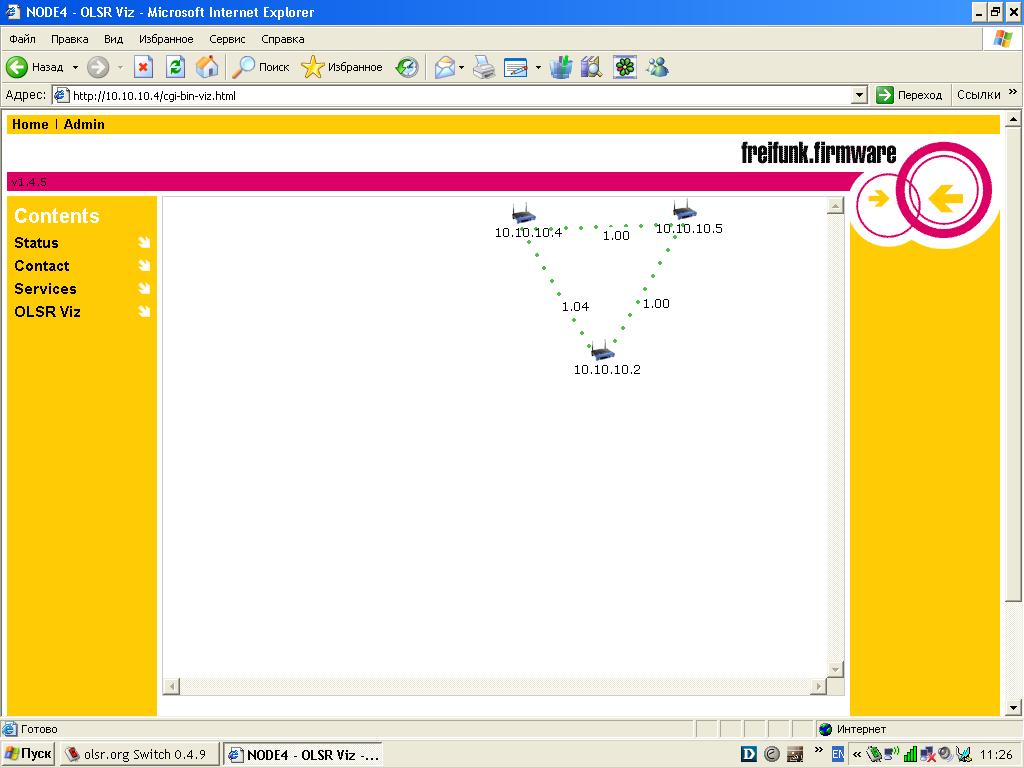Screen dimensions: 1024x768
Task: Click the 1.04 link quality value
Action: 575,306
